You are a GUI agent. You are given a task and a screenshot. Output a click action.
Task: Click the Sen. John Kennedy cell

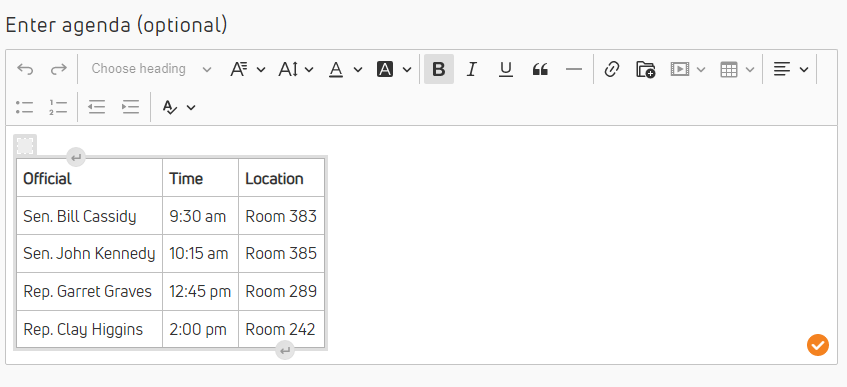pyautogui.click(x=89, y=253)
